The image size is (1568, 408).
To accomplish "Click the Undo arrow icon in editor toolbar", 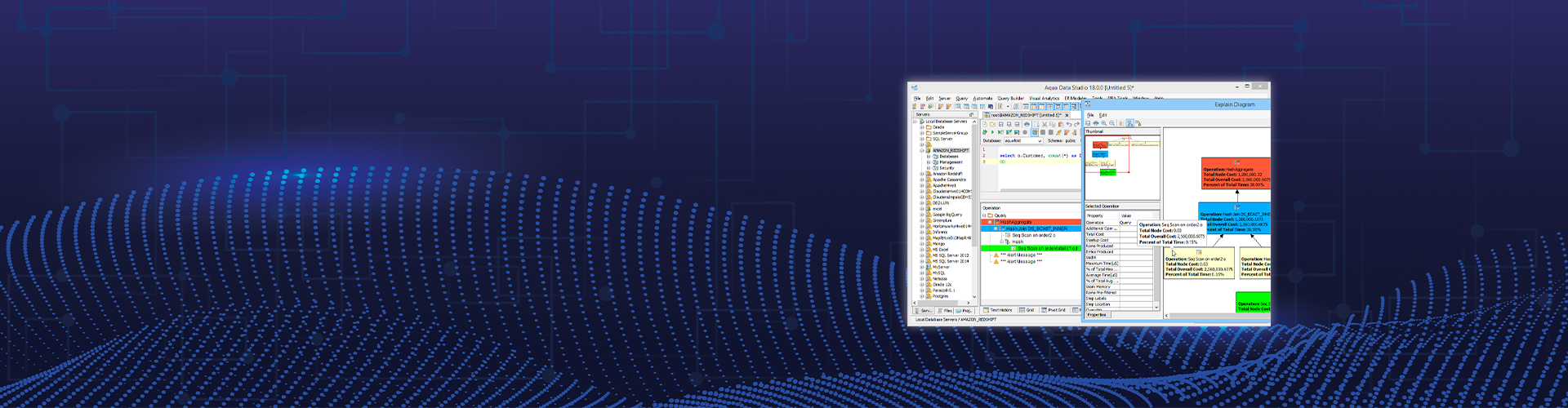I will (x=1069, y=124).
